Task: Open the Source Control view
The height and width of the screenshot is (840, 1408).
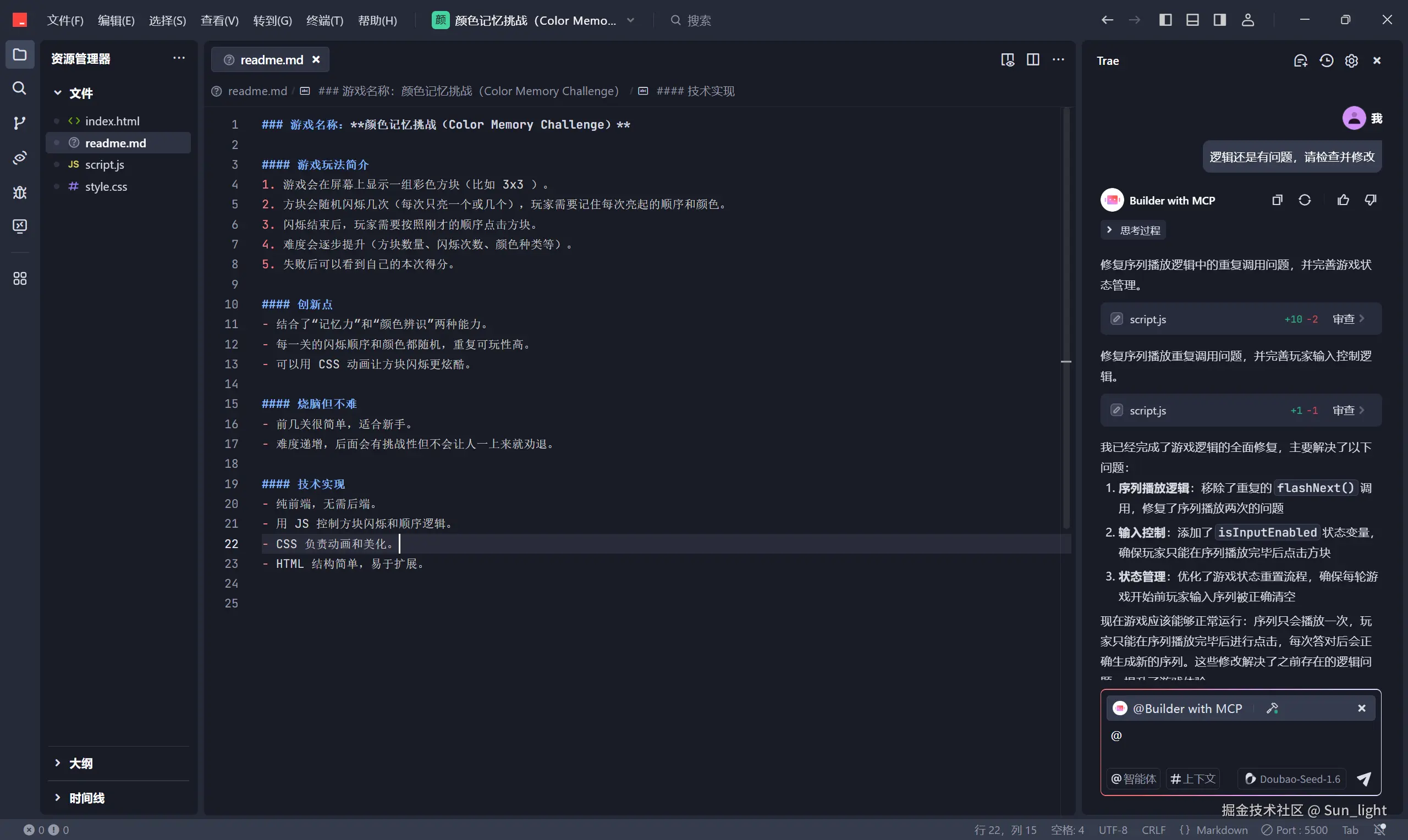Action: [19, 123]
